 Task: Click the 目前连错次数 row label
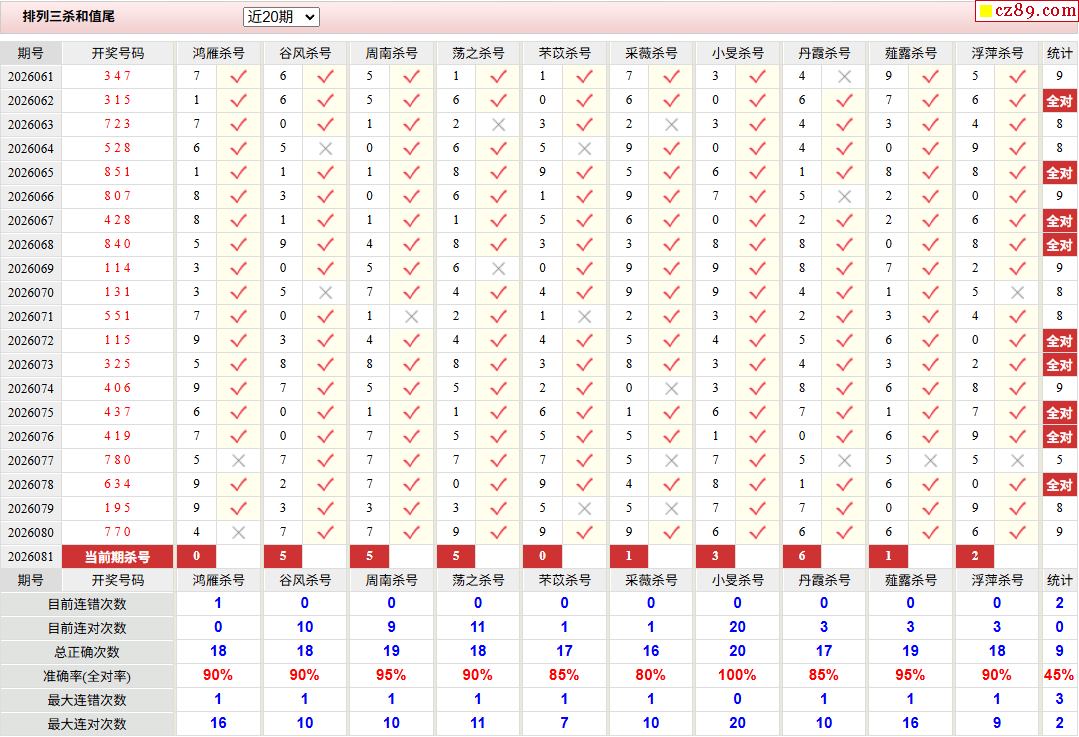click(87, 604)
